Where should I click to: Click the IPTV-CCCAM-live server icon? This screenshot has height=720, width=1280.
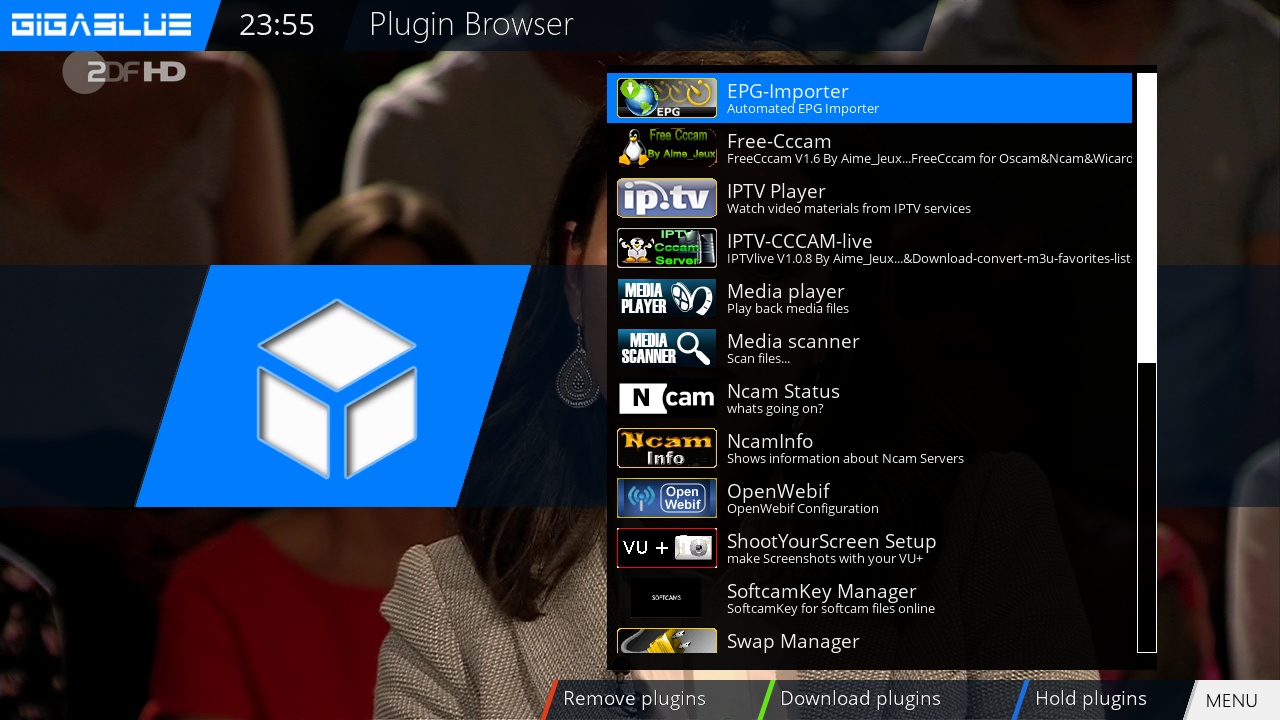(666, 248)
